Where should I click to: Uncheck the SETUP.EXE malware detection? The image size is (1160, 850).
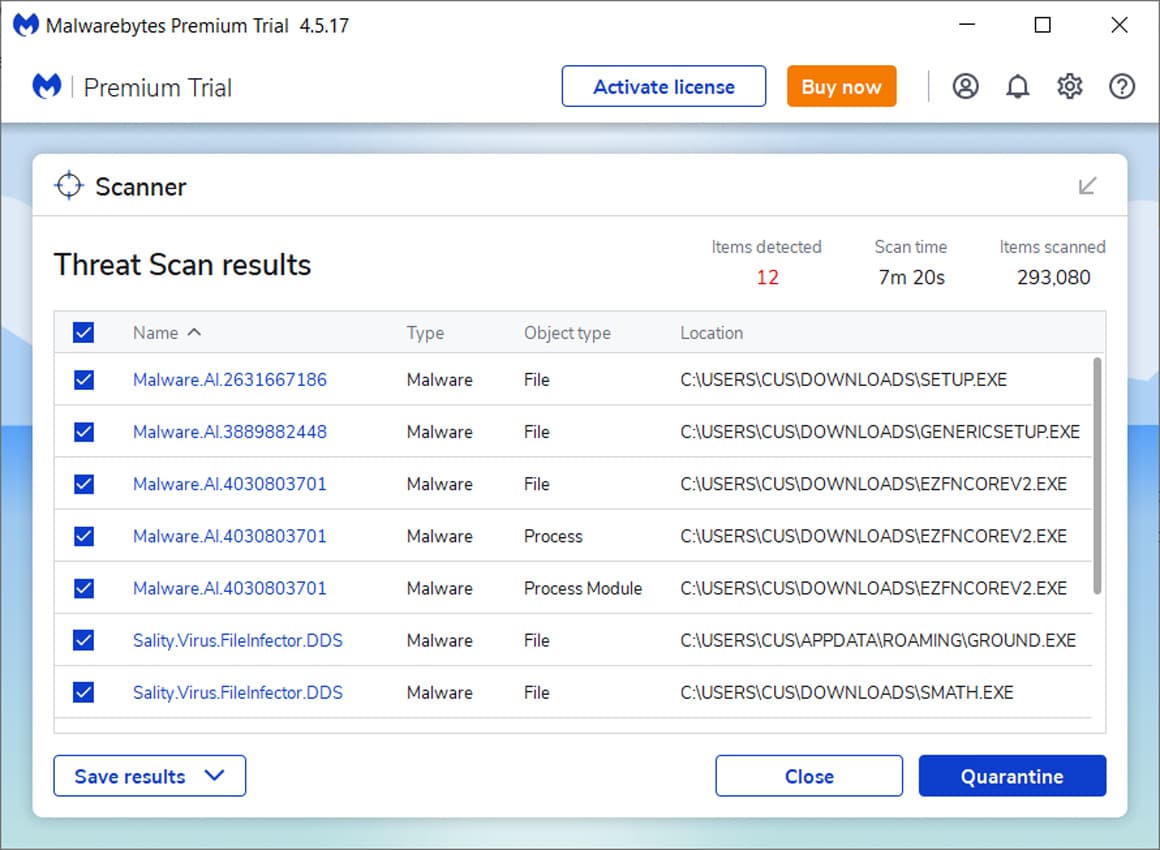pyautogui.click(x=83, y=380)
